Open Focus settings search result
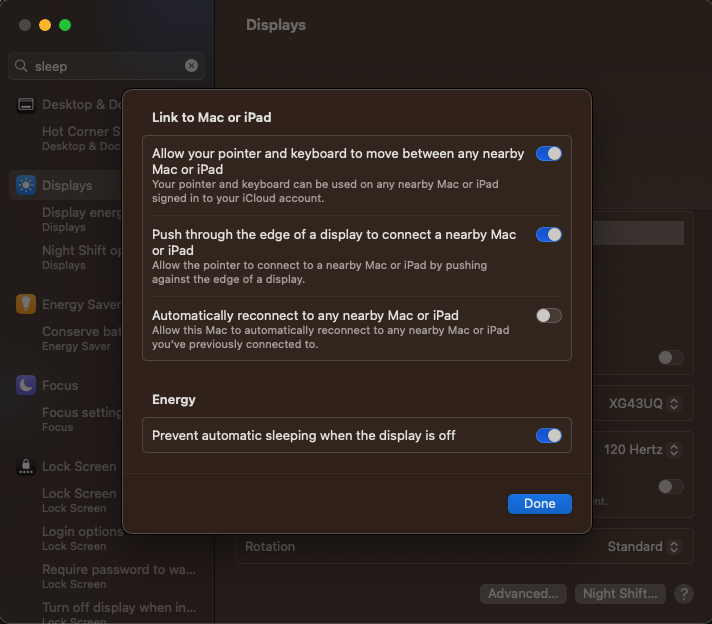This screenshot has width=712, height=624. pos(82,419)
